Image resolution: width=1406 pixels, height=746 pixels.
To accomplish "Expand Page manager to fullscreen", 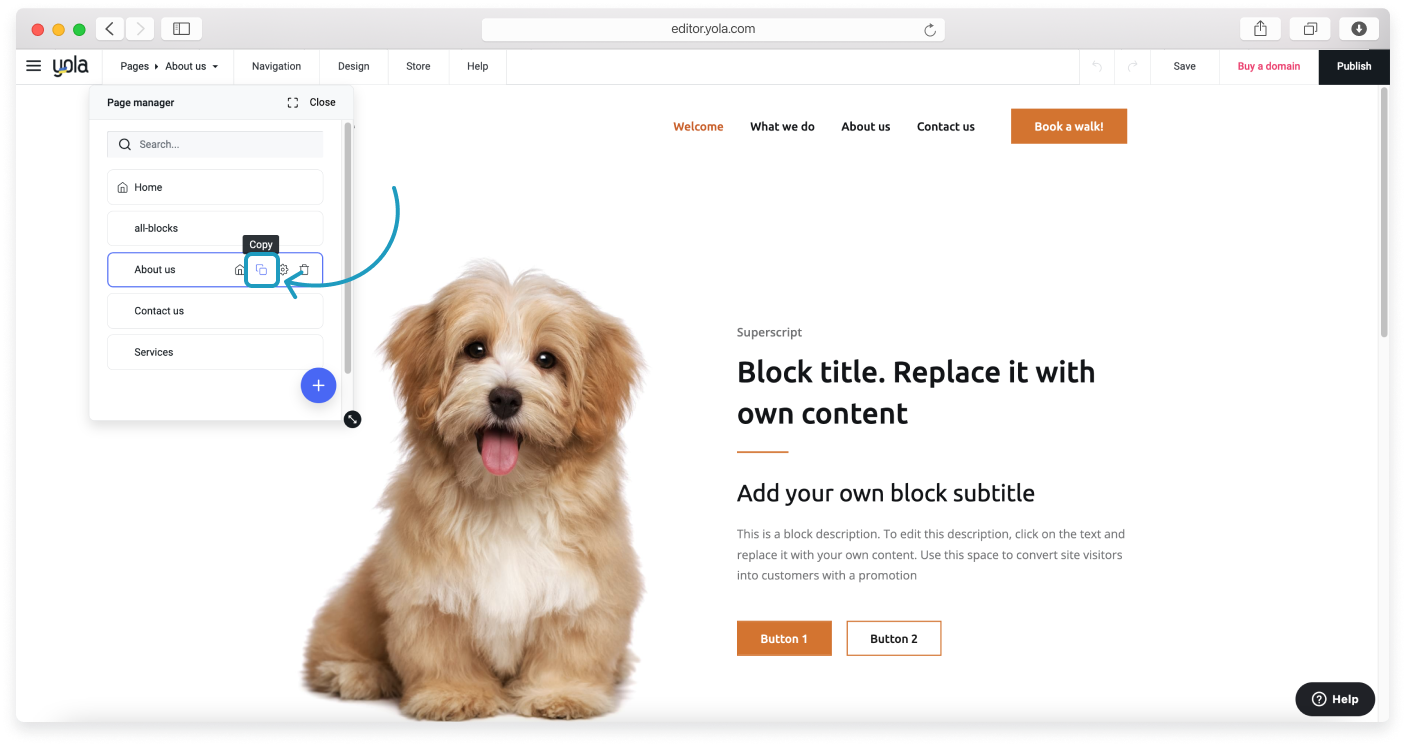I will pyautogui.click(x=293, y=102).
